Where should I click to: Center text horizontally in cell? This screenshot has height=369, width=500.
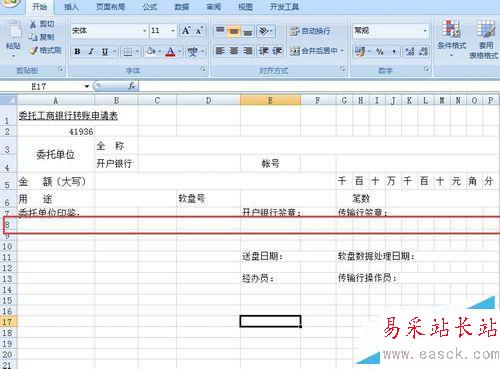(x=234, y=51)
